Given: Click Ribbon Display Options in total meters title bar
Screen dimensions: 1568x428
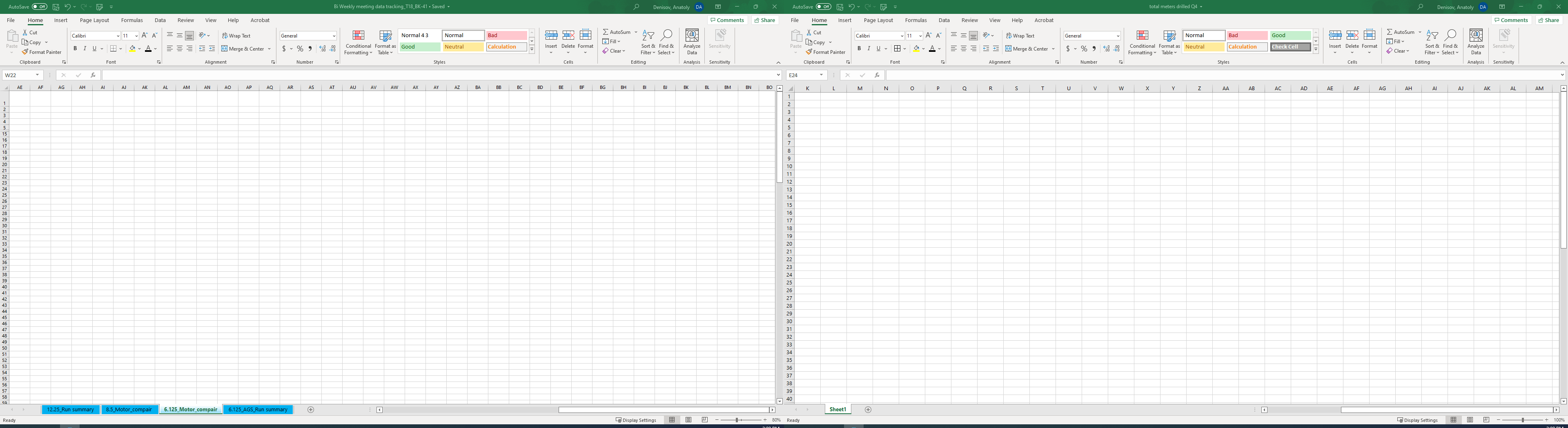Looking at the screenshot, I should click(1502, 7).
